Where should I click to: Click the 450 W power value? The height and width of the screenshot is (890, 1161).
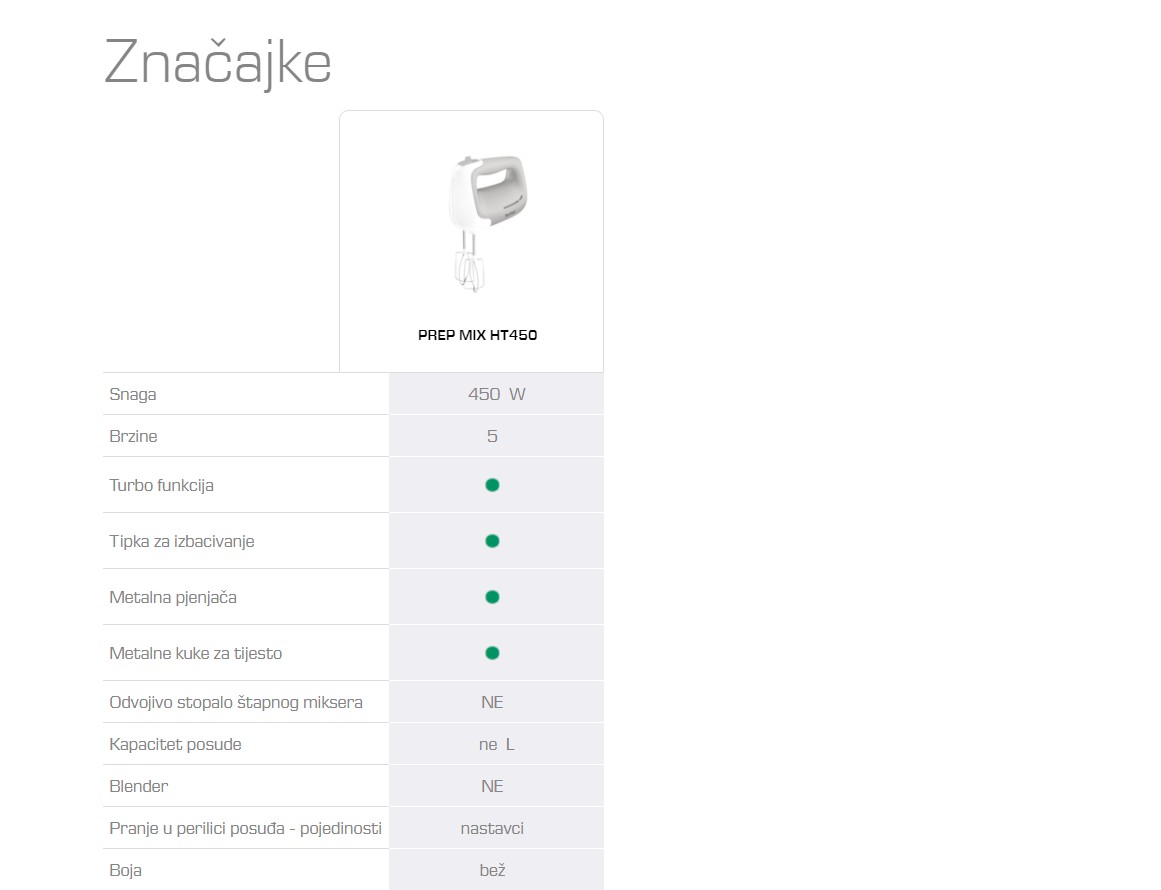[496, 394]
